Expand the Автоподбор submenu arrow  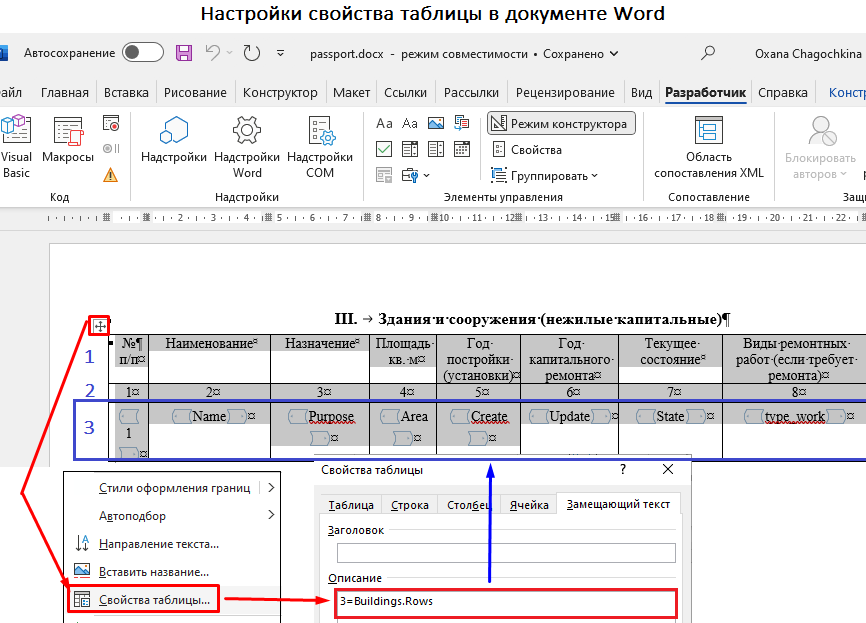point(271,515)
